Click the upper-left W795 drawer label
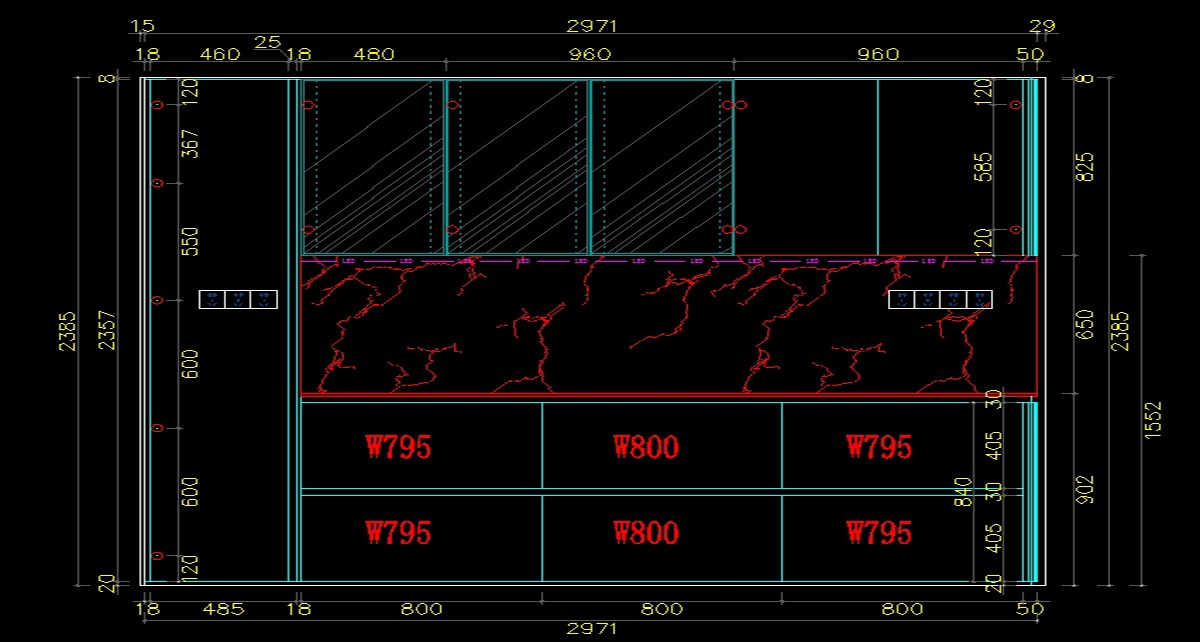 pyautogui.click(x=399, y=447)
